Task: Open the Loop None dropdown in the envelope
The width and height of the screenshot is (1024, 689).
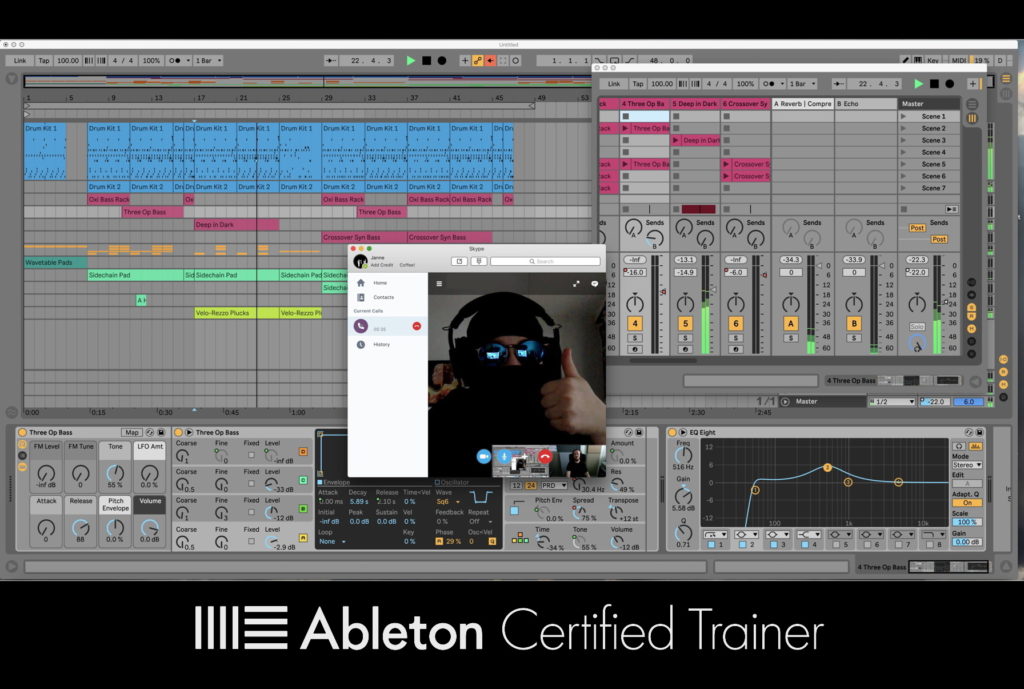Action: [x=332, y=541]
